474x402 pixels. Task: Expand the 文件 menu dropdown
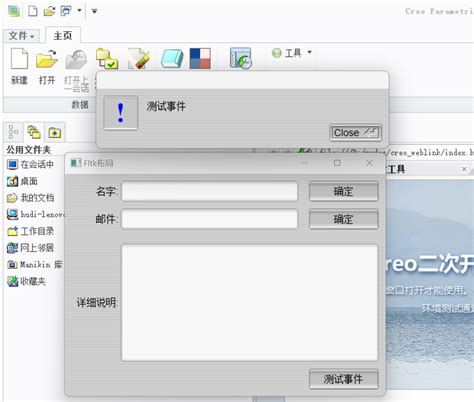pos(21,36)
